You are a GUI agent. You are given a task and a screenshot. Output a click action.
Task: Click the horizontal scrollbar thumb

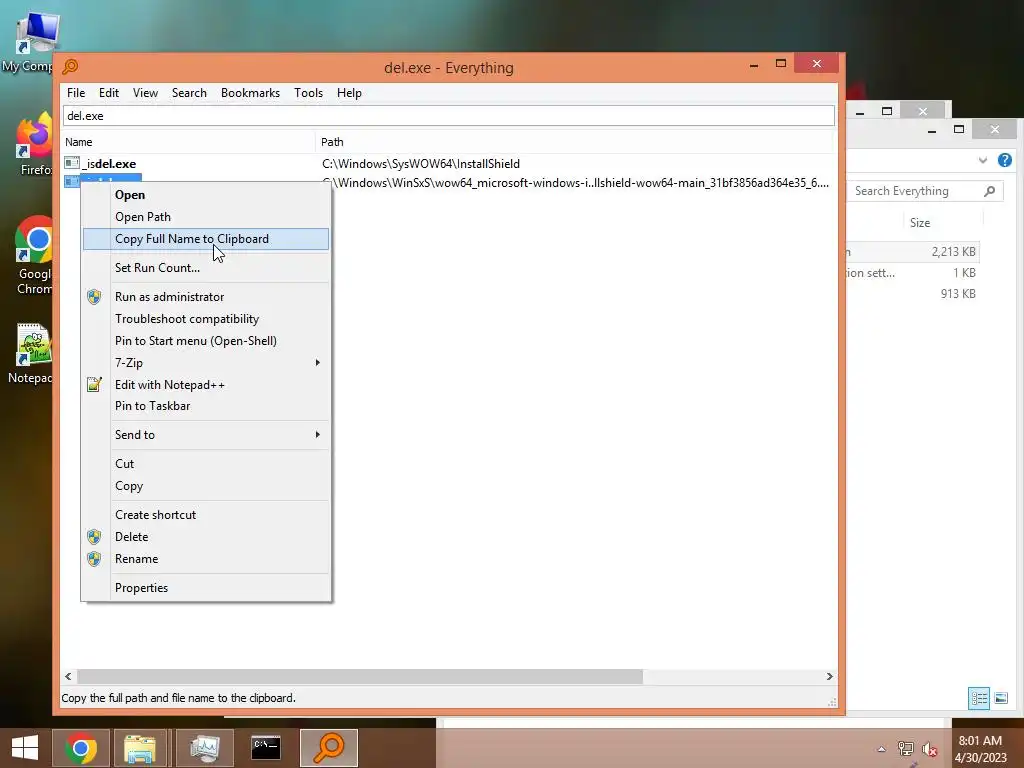360,677
